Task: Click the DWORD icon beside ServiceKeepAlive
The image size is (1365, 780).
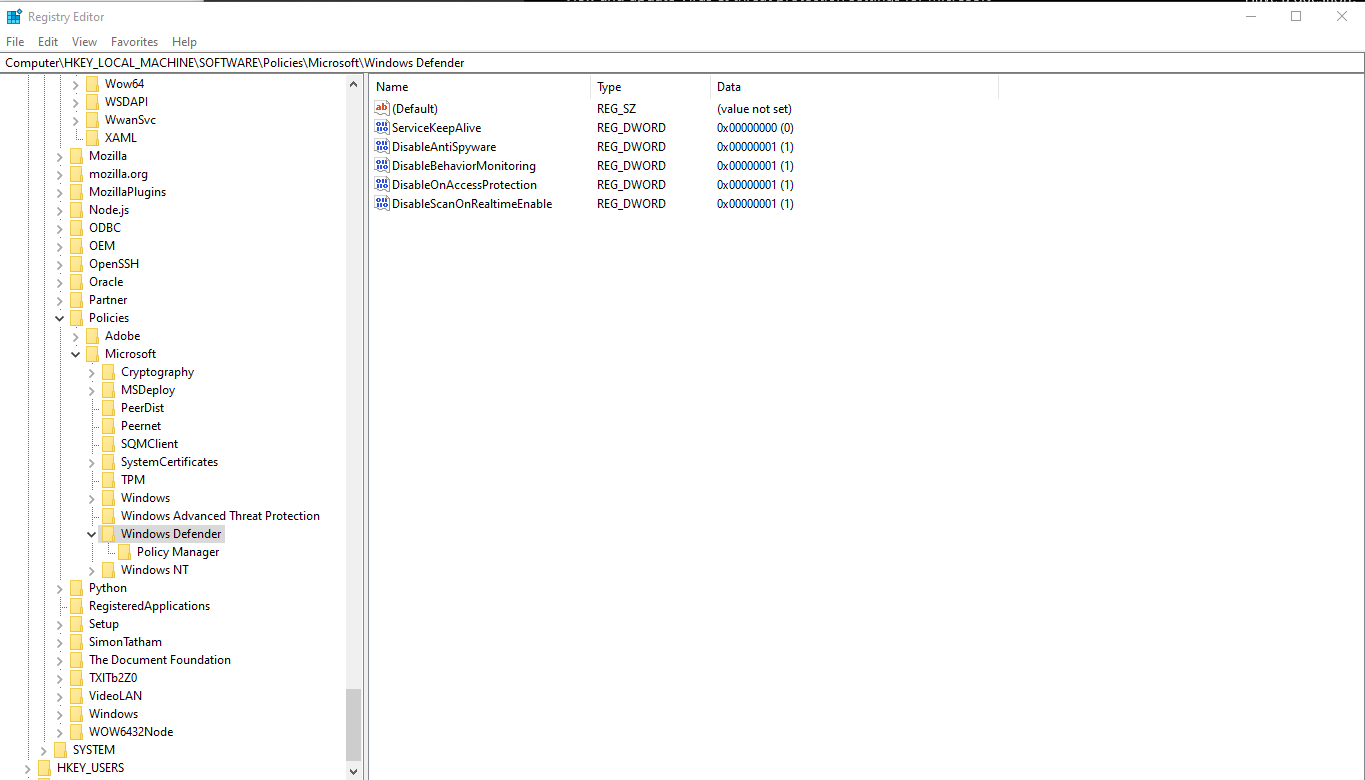Action: [381, 127]
